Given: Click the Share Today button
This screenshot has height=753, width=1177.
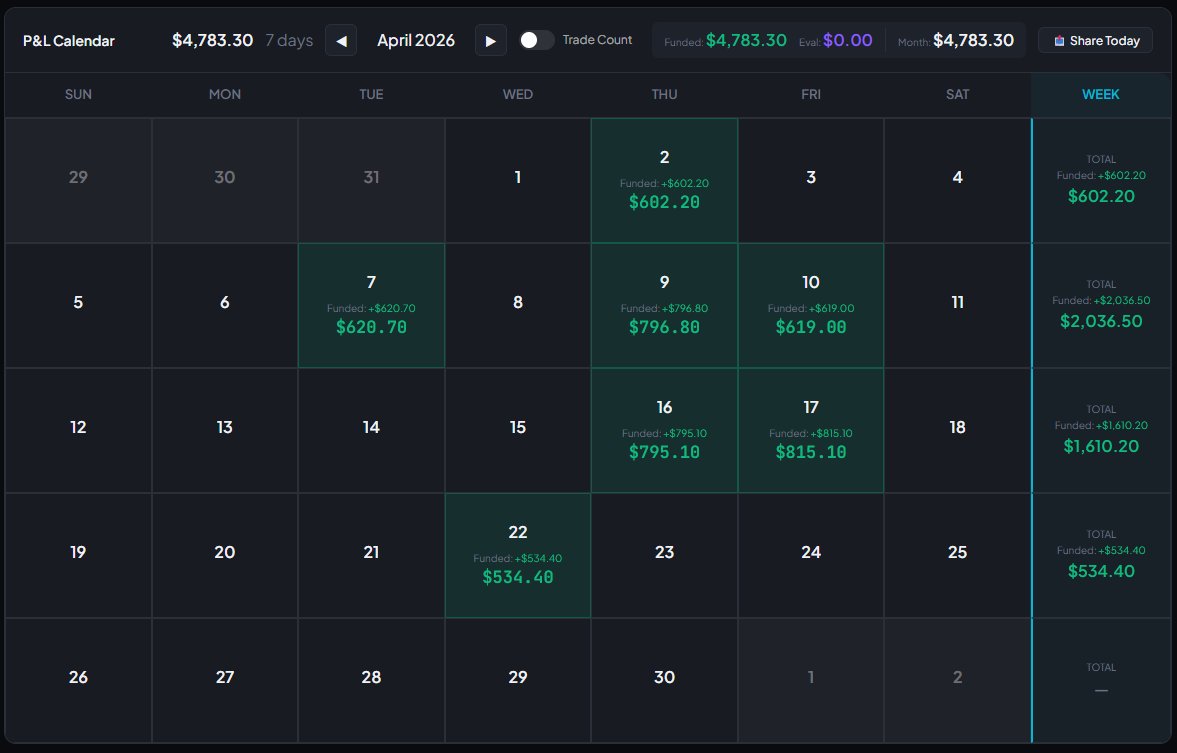Looking at the screenshot, I should pos(1095,41).
